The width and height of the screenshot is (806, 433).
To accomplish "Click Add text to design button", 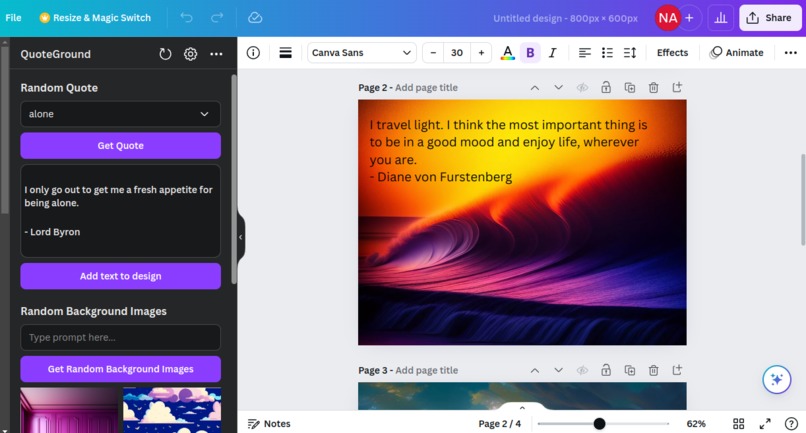I will [x=120, y=276].
